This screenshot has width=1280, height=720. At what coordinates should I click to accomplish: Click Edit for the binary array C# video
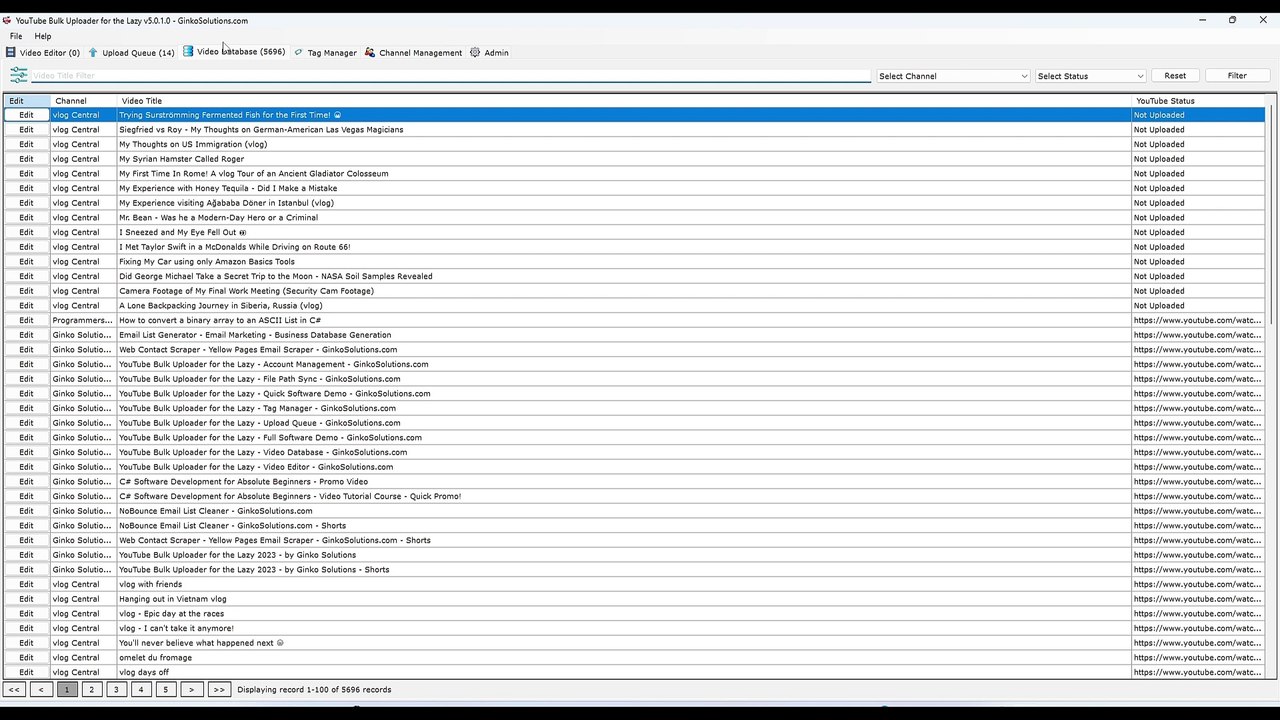[x=27, y=320]
